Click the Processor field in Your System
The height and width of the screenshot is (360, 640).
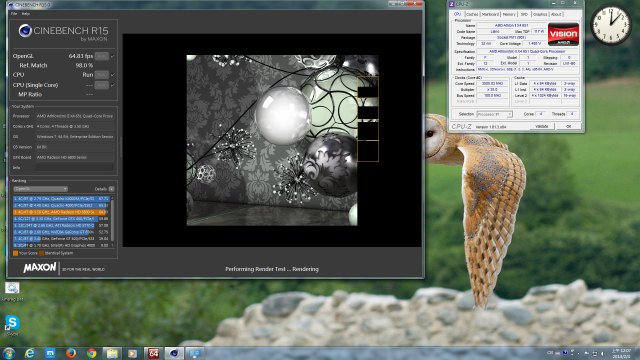[75, 116]
